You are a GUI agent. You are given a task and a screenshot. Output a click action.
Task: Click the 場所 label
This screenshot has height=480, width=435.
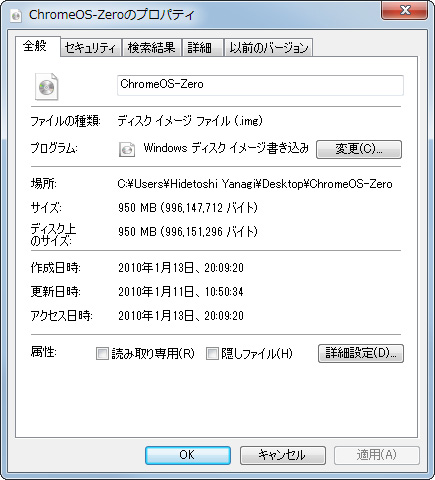tap(44, 183)
